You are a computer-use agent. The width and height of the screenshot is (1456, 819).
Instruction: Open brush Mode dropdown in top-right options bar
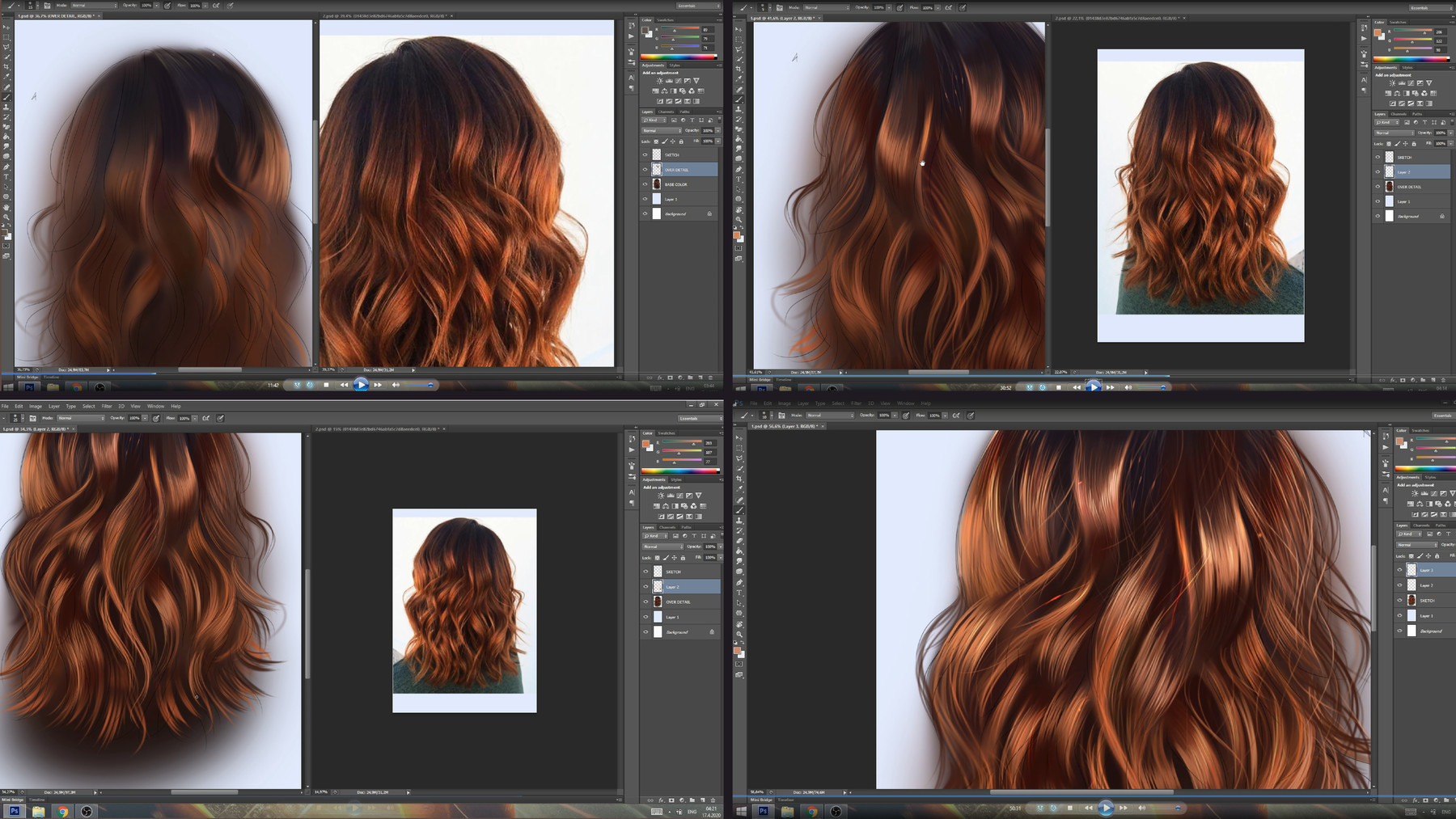pyautogui.click(x=825, y=7)
